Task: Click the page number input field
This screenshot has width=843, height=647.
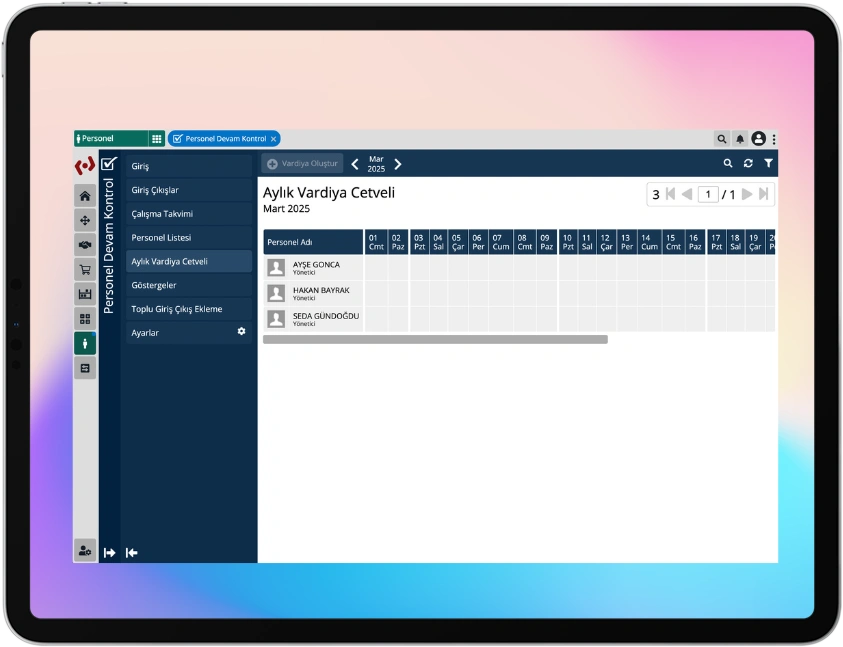Action: [708, 195]
